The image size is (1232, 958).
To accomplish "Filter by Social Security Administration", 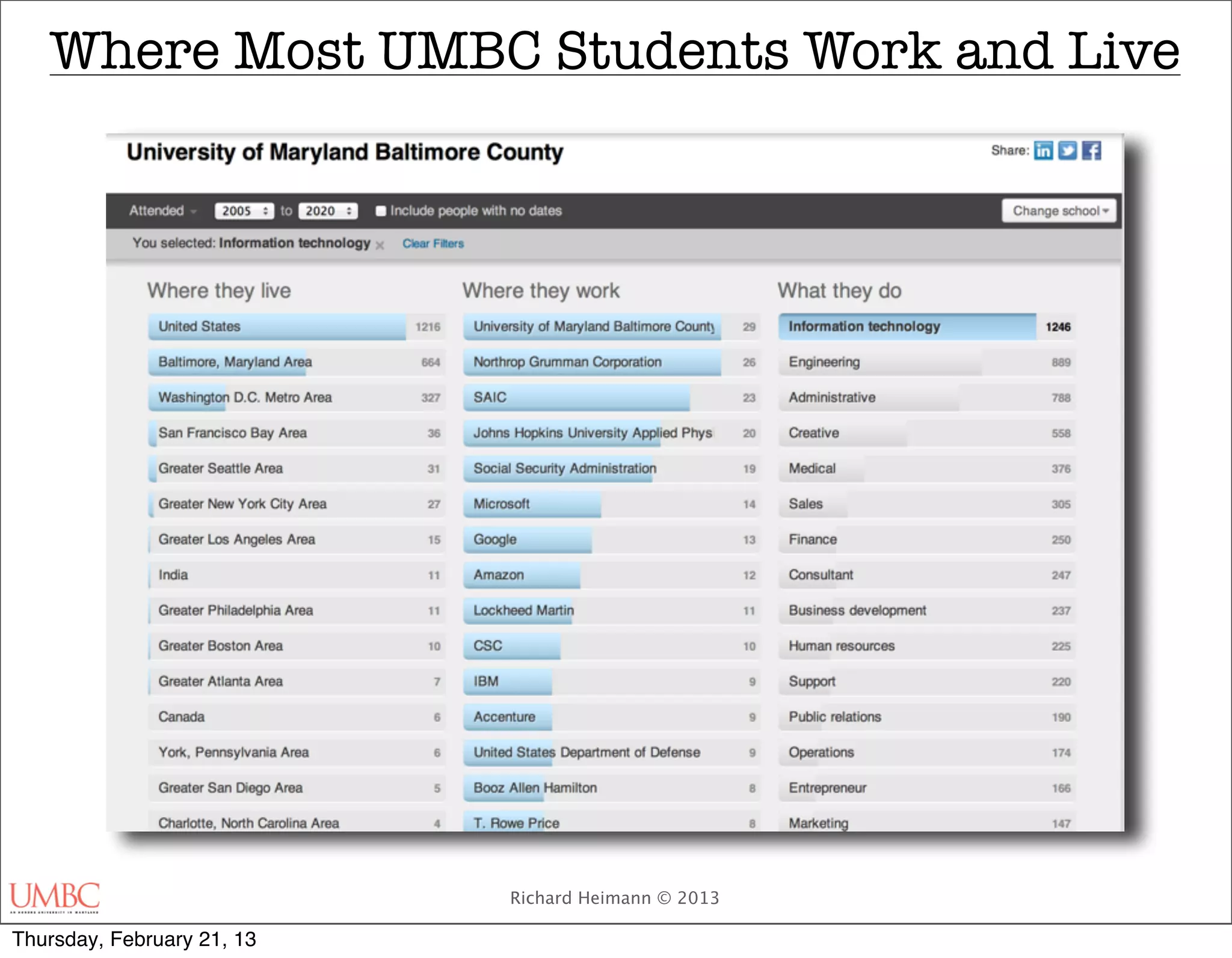I will coord(612,468).
